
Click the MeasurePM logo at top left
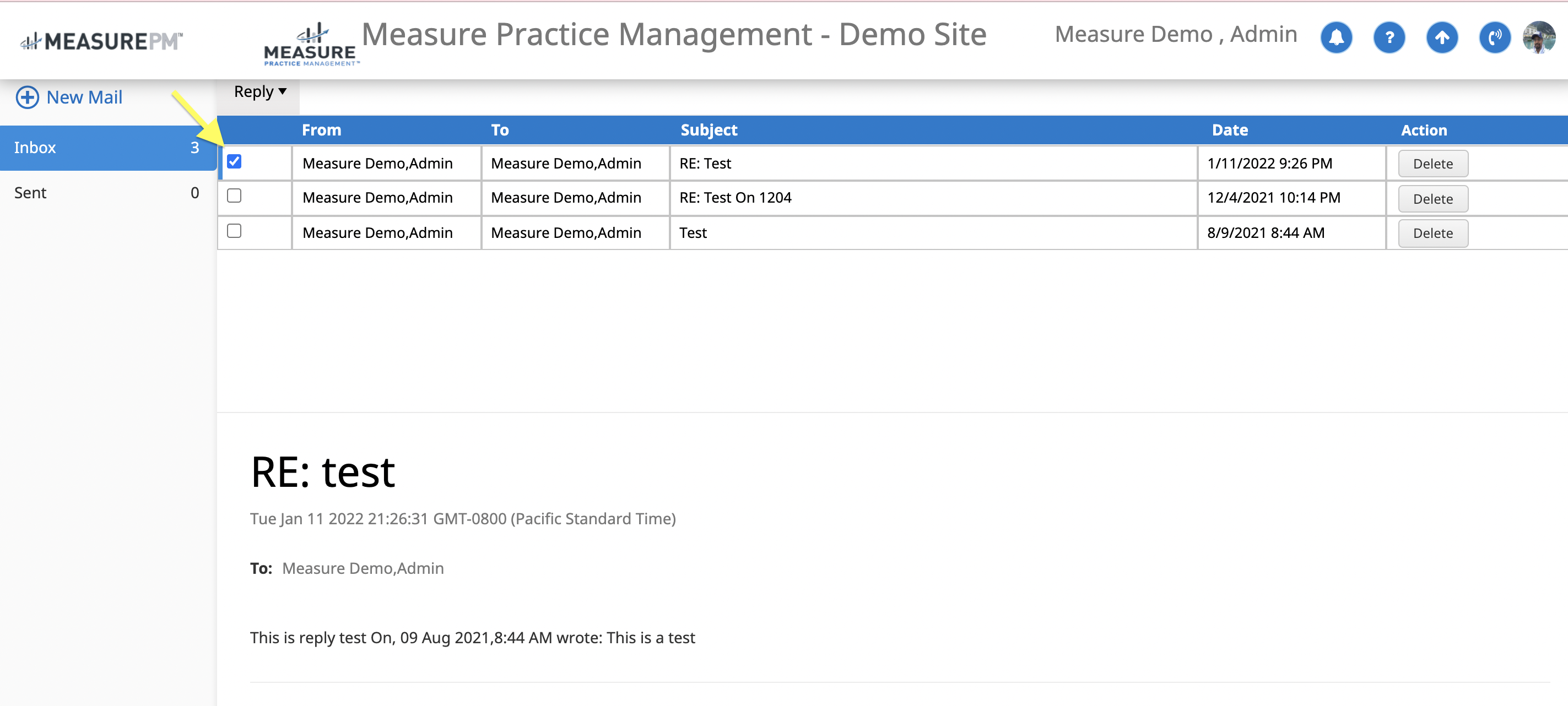pos(101,41)
